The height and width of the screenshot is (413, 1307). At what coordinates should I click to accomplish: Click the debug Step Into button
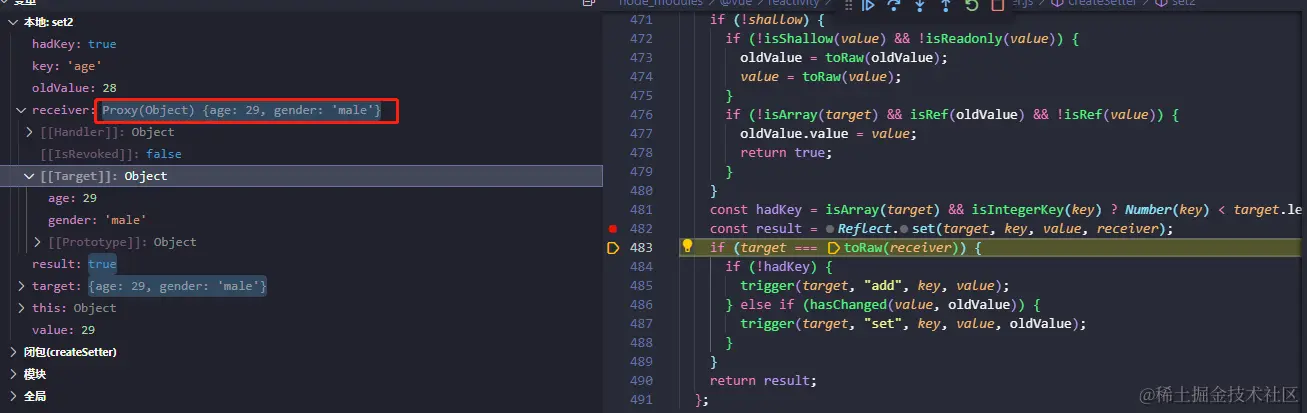click(x=920, y=5)
